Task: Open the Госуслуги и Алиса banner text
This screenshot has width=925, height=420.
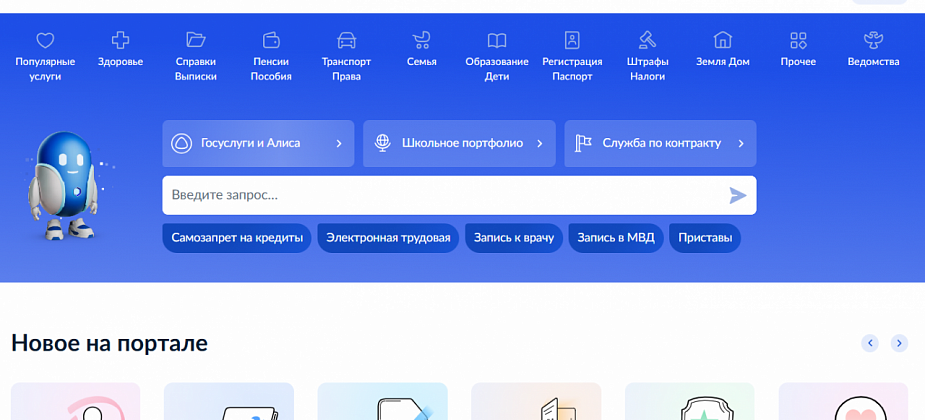Action: (251, 143)
